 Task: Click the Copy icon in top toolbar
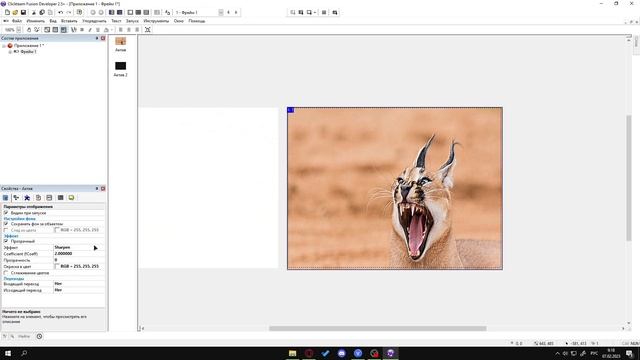[42, 13]
